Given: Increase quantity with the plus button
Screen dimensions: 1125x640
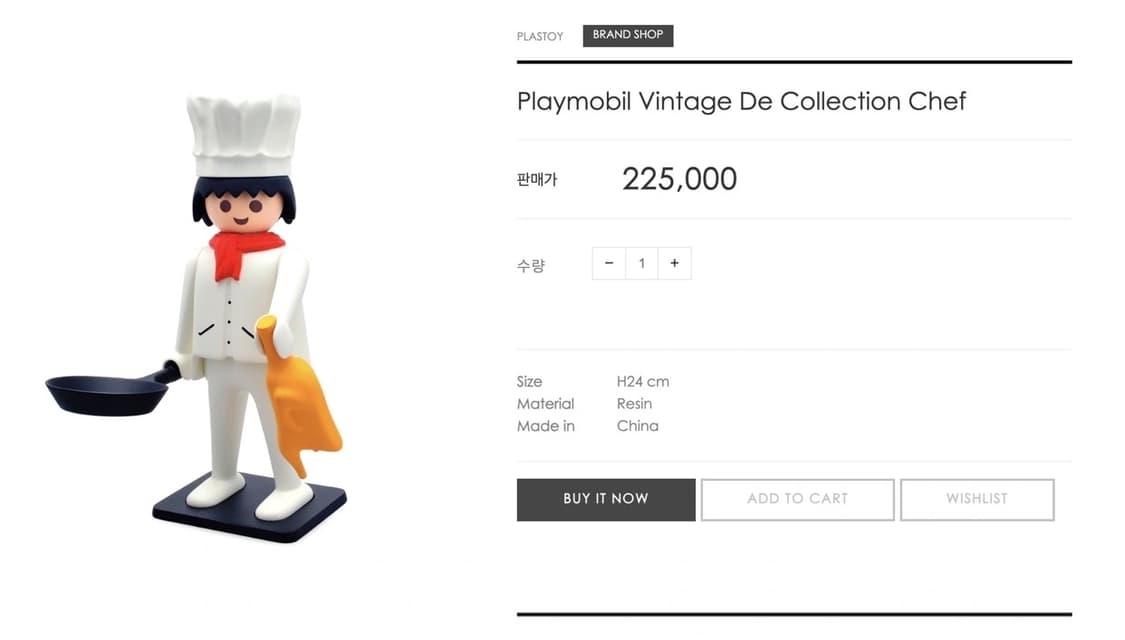Looking at the screenshot, I should coord(675,264).
